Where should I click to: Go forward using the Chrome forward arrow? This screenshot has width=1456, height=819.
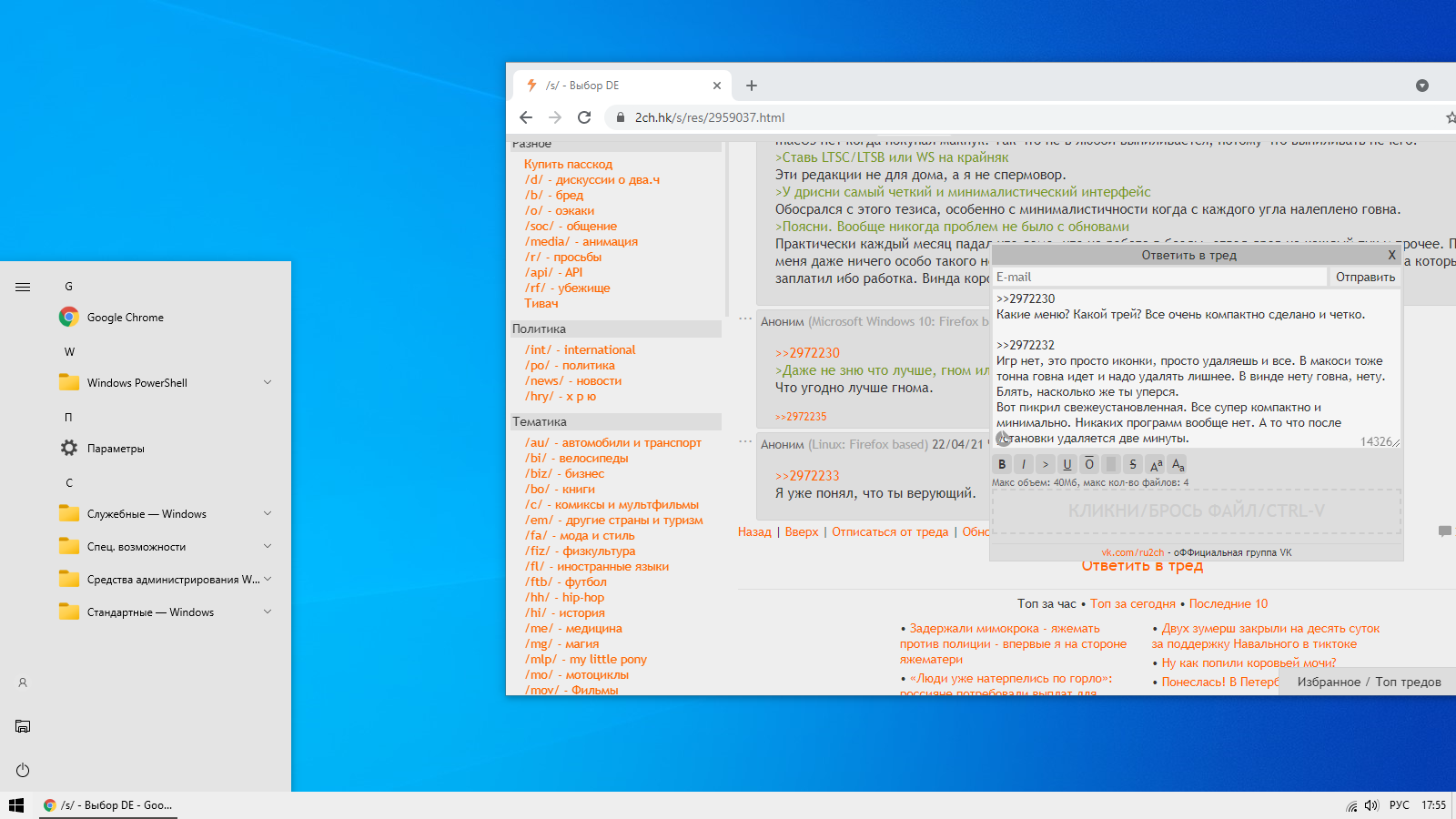pos(555,117)
